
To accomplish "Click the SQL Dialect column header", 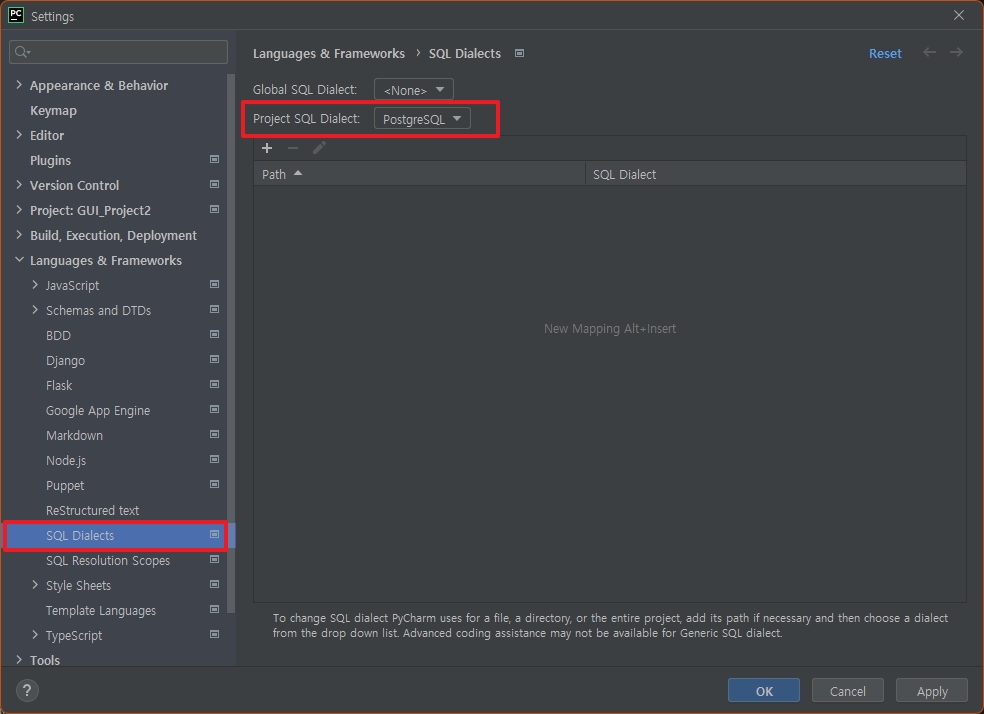I will click(x=776, y=174).
